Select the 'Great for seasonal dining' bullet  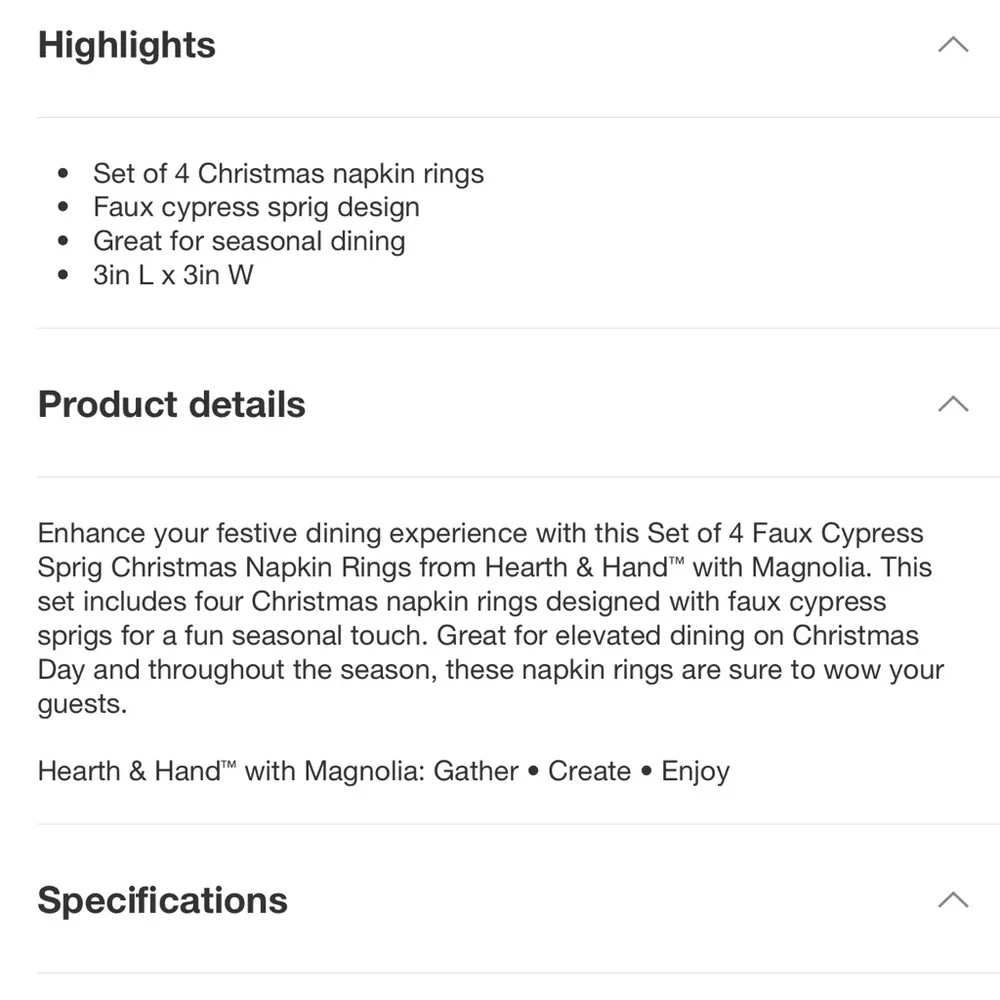click(x=249, y=241)
